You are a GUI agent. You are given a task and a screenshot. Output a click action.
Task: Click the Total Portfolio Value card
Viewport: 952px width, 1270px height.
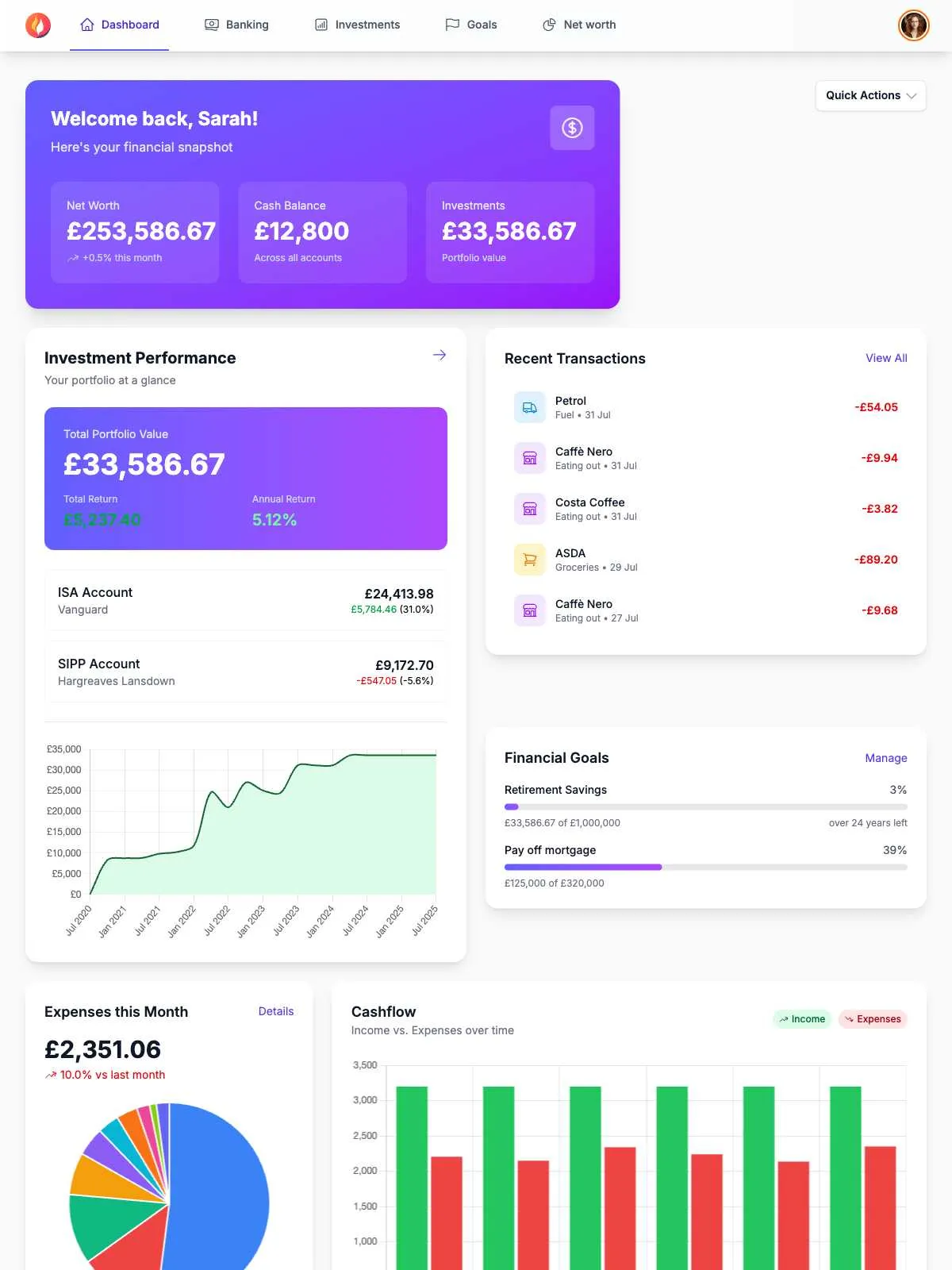pyautogui.click(x=246, y=479)
